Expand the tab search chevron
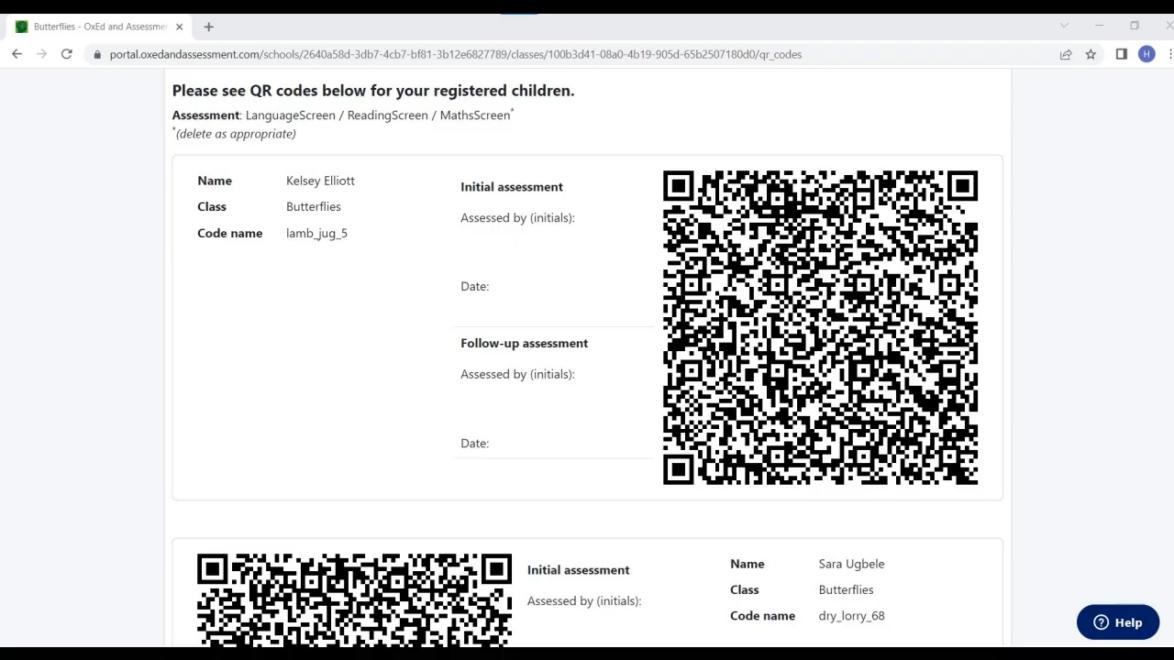 click(1064, 26)
